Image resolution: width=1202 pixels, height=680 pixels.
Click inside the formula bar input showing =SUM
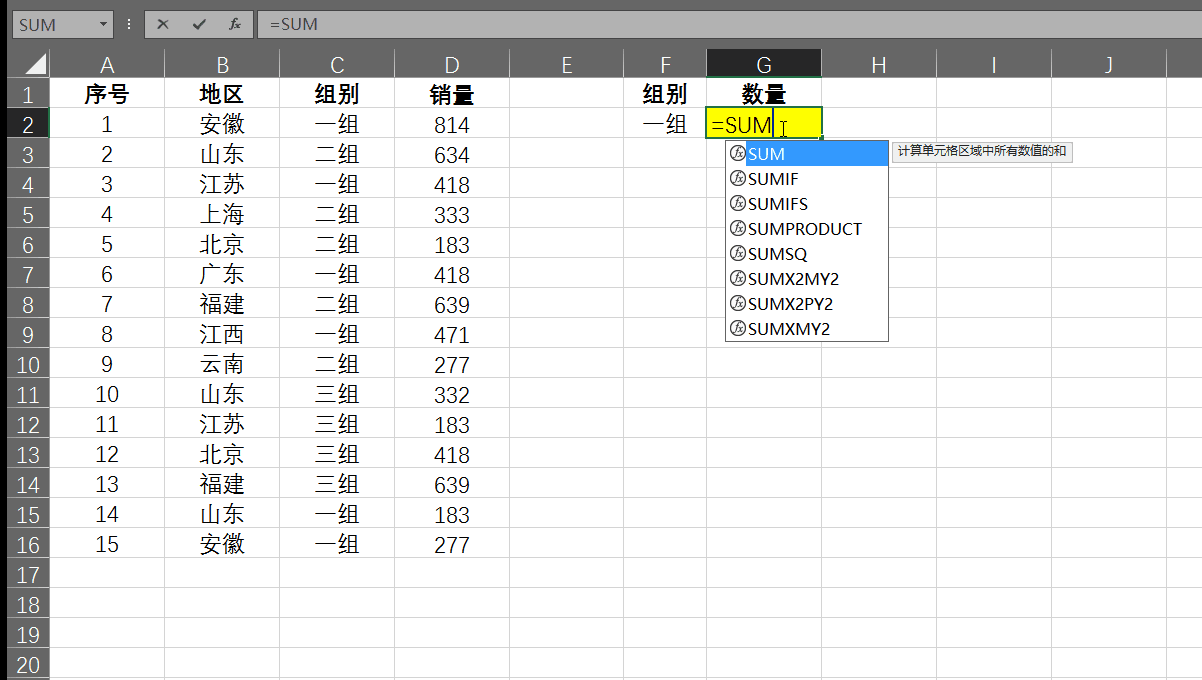(x=728, y=24)
